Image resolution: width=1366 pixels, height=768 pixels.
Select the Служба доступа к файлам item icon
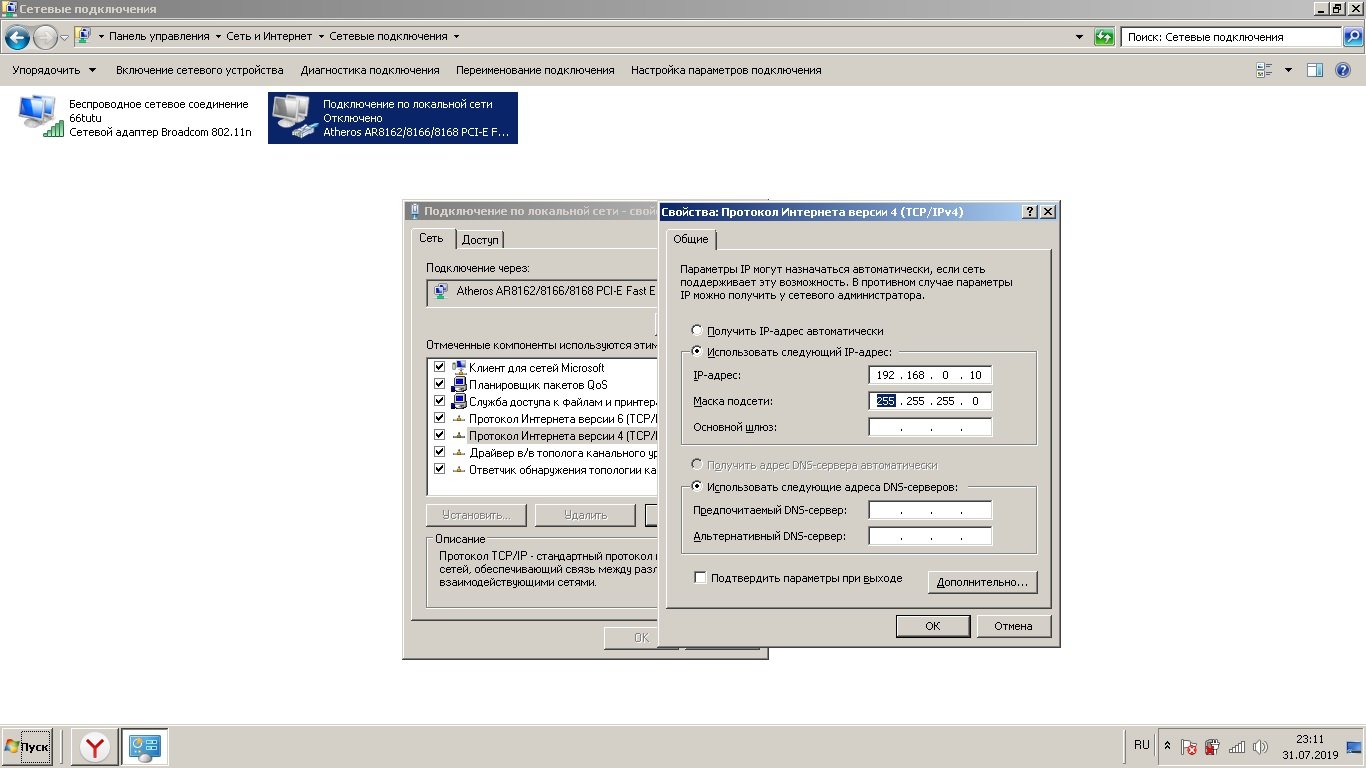pos(459,401)
